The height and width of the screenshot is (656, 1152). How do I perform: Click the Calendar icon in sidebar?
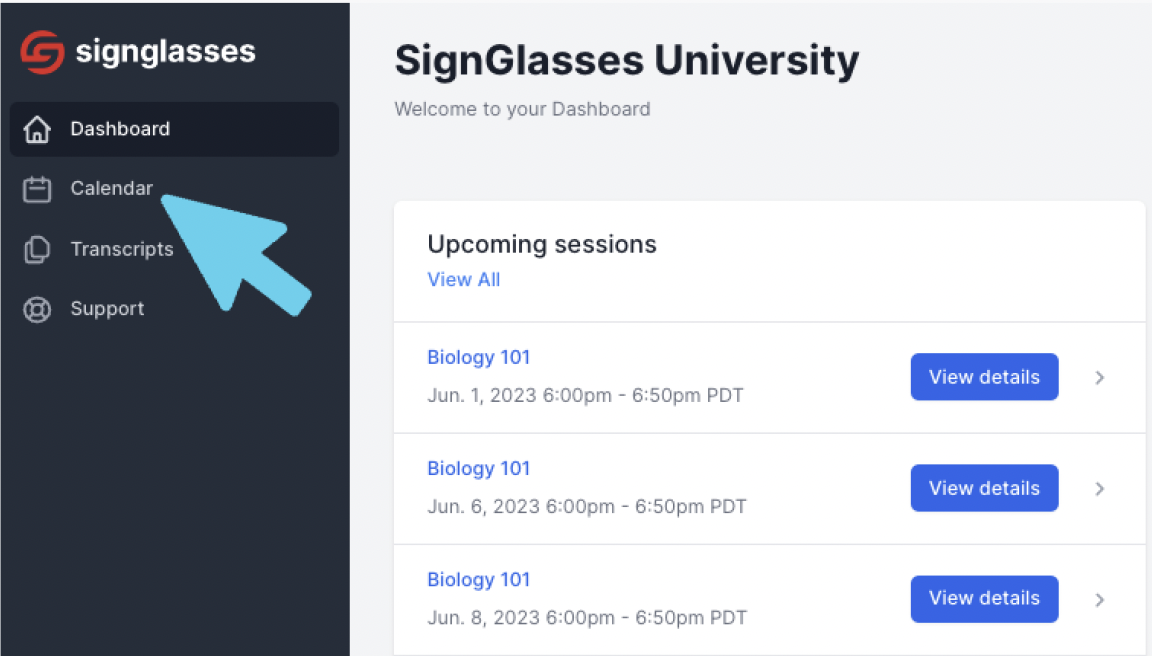click(x=37, y=190)
